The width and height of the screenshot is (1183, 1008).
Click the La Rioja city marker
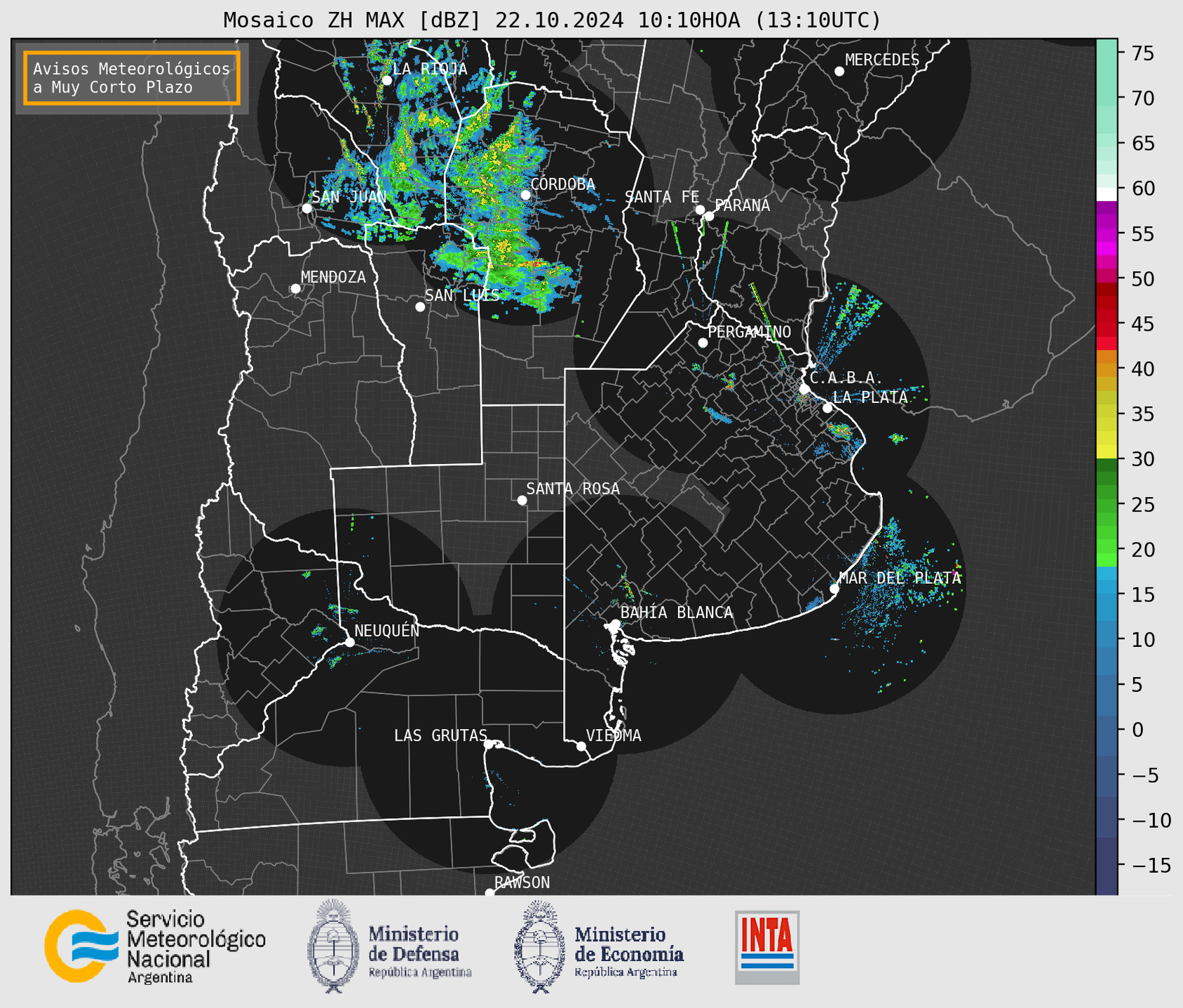point(387,81)
